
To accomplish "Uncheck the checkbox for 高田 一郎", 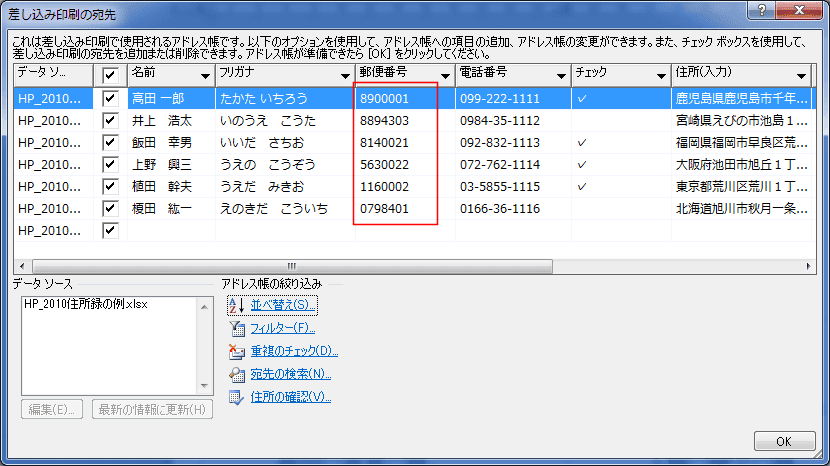I will [110, 98].
